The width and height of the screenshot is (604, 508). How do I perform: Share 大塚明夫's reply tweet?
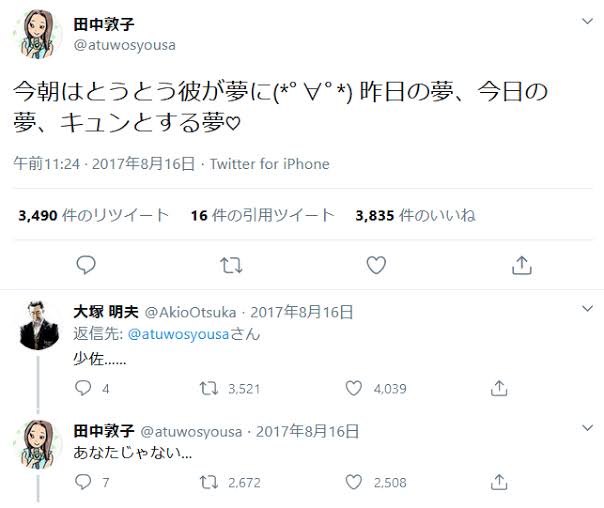click(499, 388)
